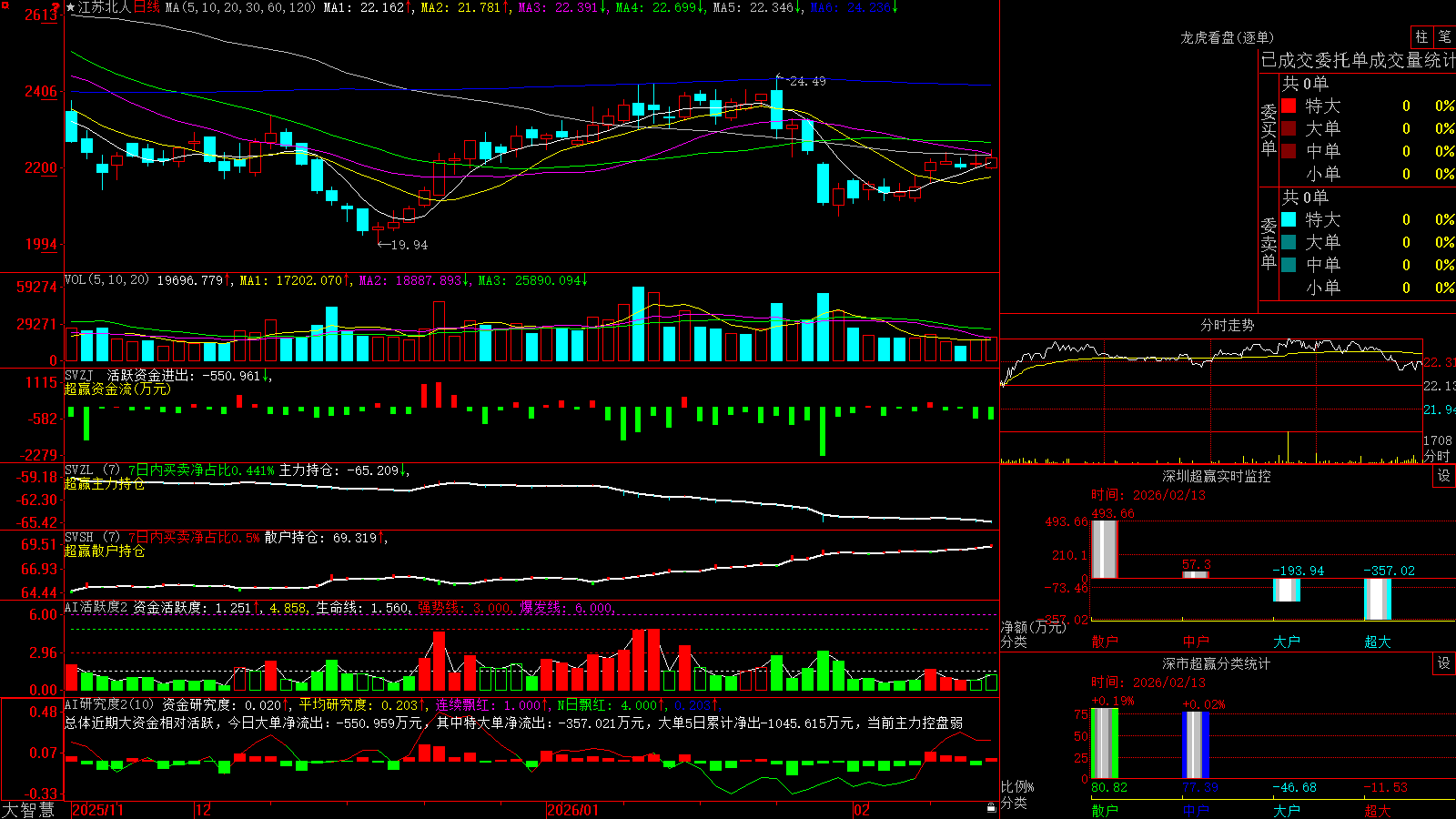
Task: Click the SVZL (7) indicator label
Action: tap(92, 470)
